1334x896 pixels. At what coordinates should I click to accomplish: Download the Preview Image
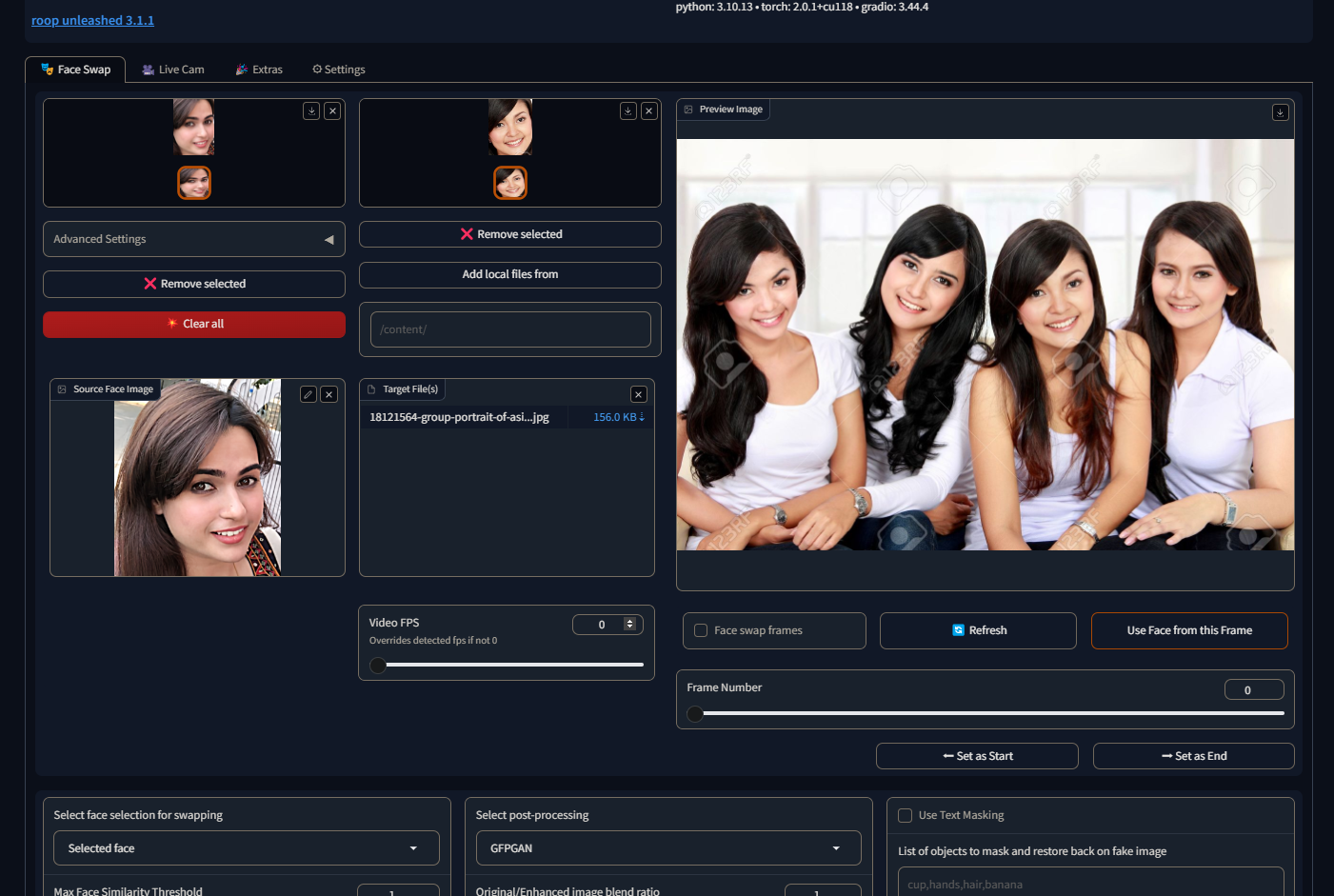pyautogui.click(x=1280, y=111)
